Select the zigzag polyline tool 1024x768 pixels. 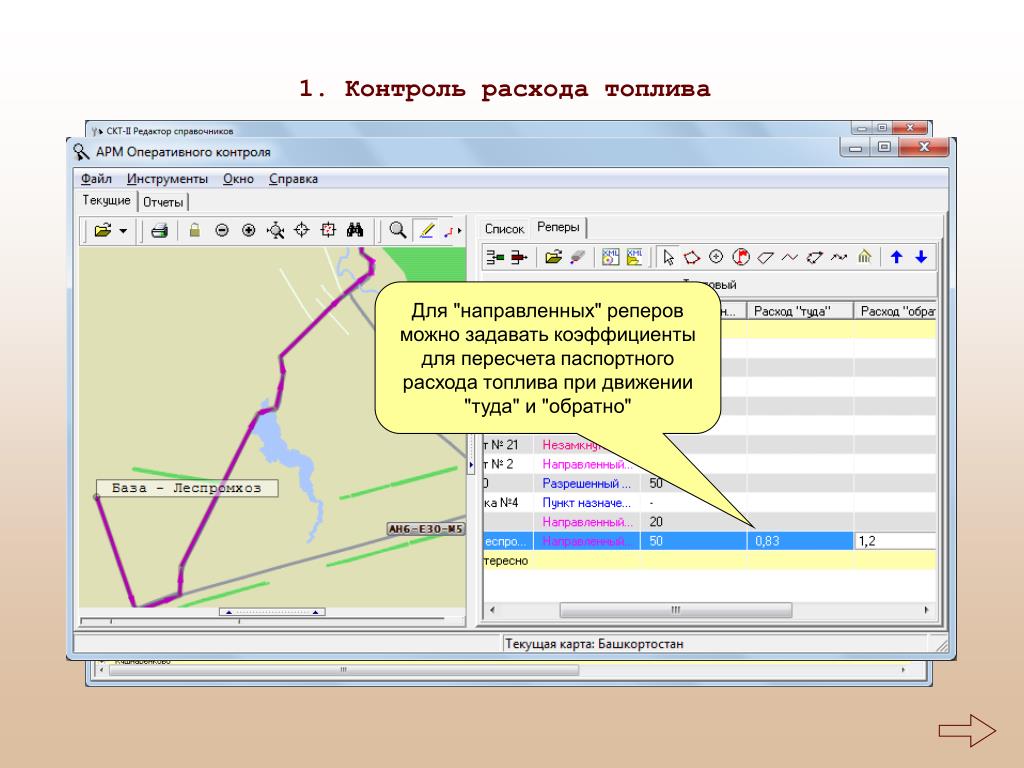click(x=790, y=257)
